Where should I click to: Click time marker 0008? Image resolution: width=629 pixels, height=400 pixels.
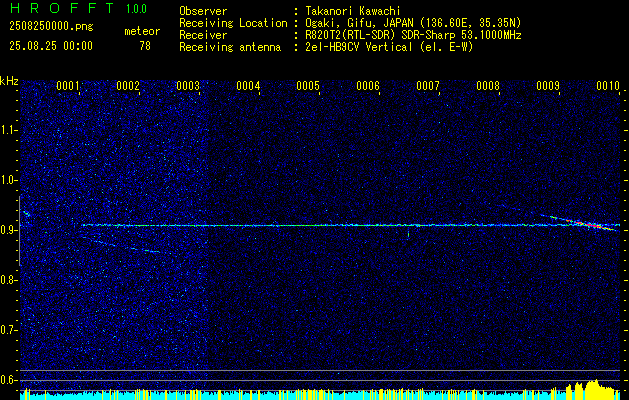488,86
